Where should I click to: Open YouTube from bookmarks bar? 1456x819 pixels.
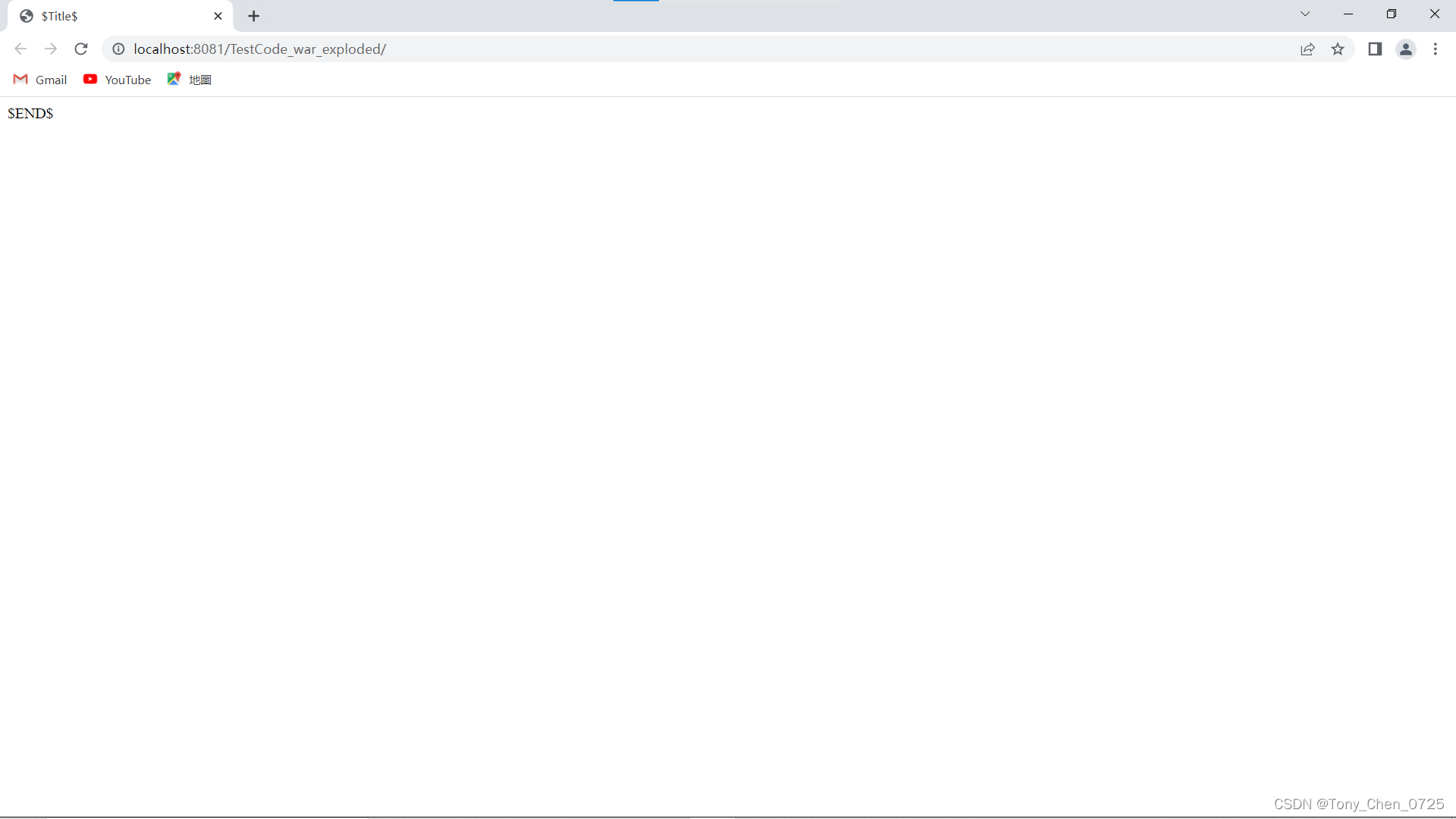[116, 79]
